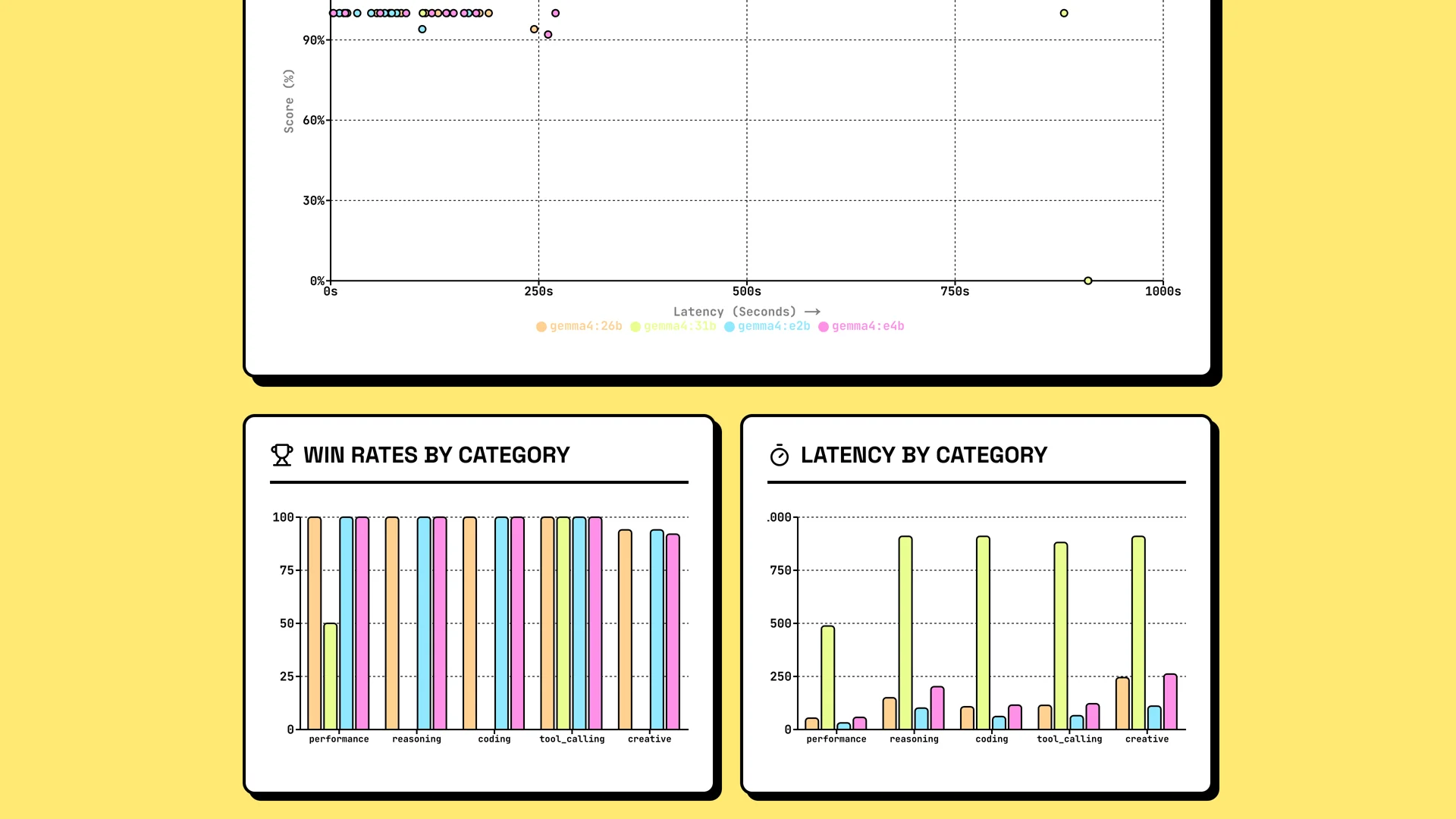Click the gemma4:26b legend dot
1456x819 pixels.
click(x=541, y=327)
